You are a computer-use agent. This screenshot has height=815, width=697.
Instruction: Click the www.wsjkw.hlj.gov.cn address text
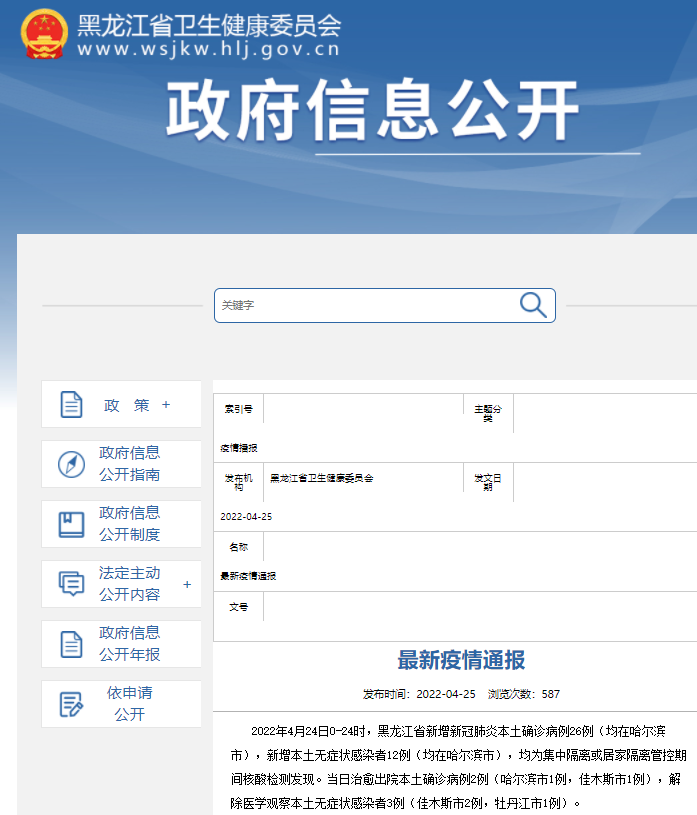pyautogui.click(x=208, y=48)
